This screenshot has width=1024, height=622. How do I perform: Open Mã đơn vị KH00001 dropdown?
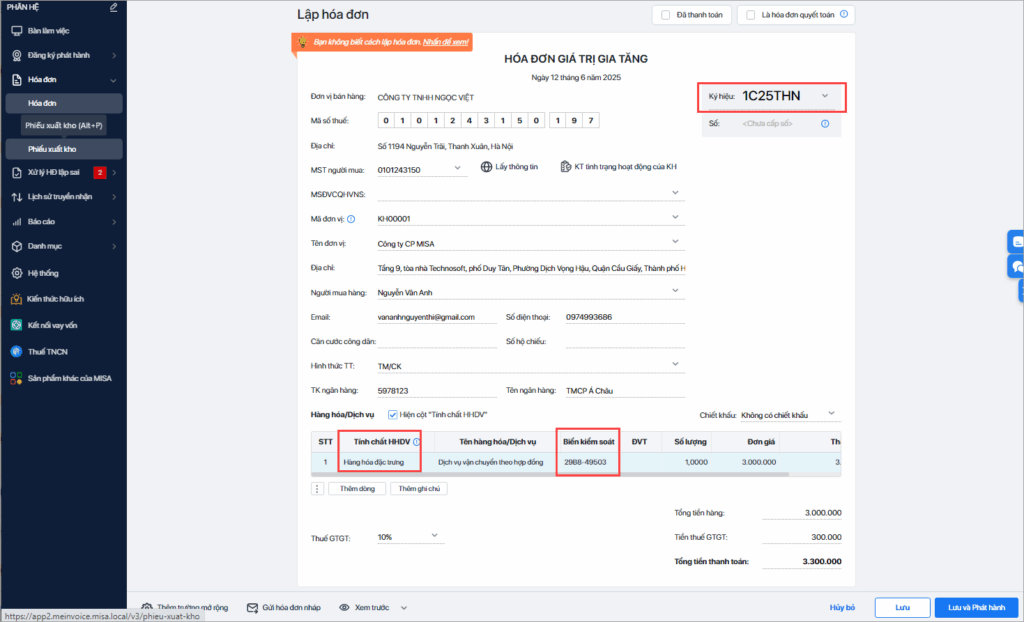pyautogui.click(x=675, y=217)
